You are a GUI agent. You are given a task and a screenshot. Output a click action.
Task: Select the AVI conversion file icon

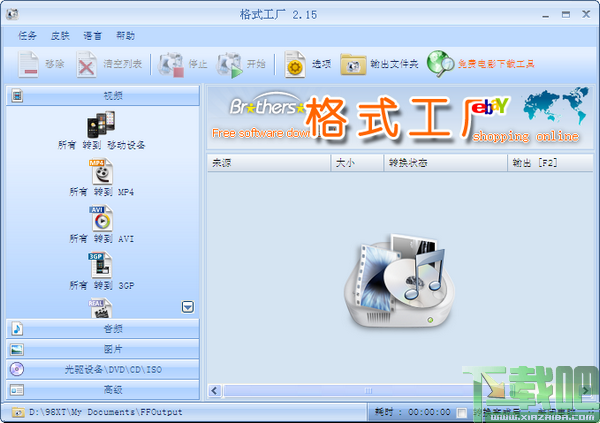[101, 218]
